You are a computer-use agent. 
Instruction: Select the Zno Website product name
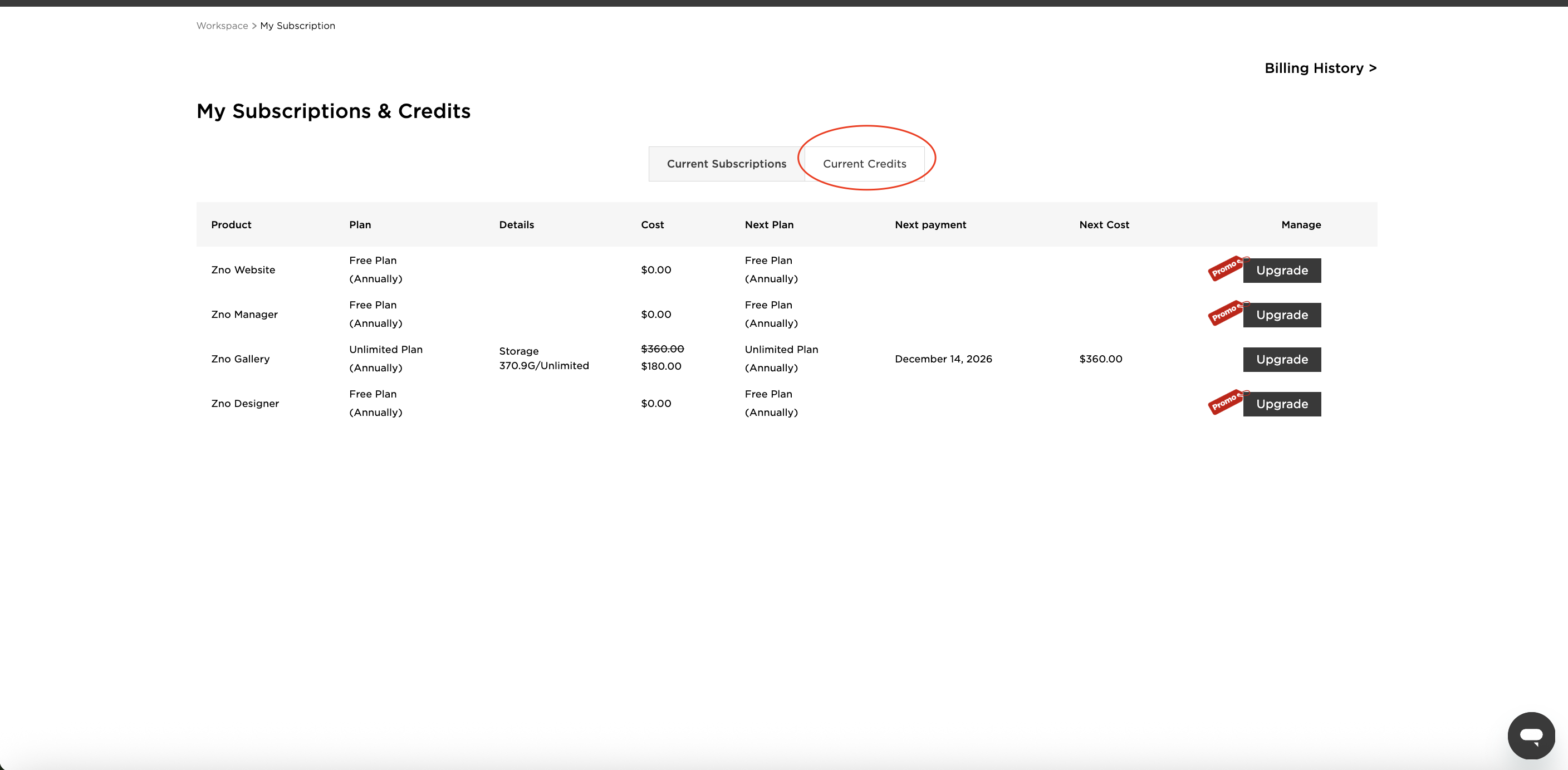(243, 269)
